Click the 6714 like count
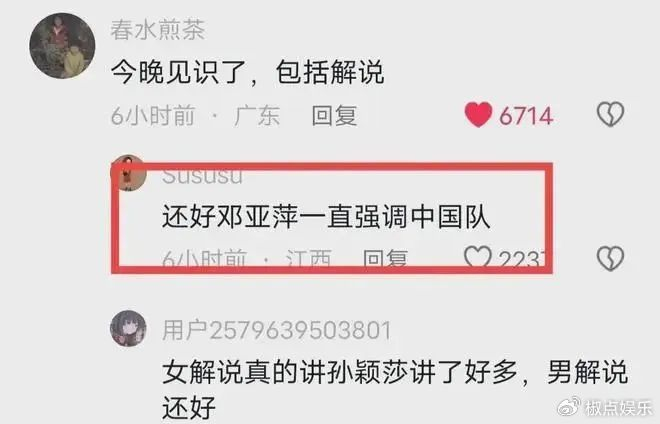Image resolution: width=660 pixels, height=424 pixels. coord(526,115)
